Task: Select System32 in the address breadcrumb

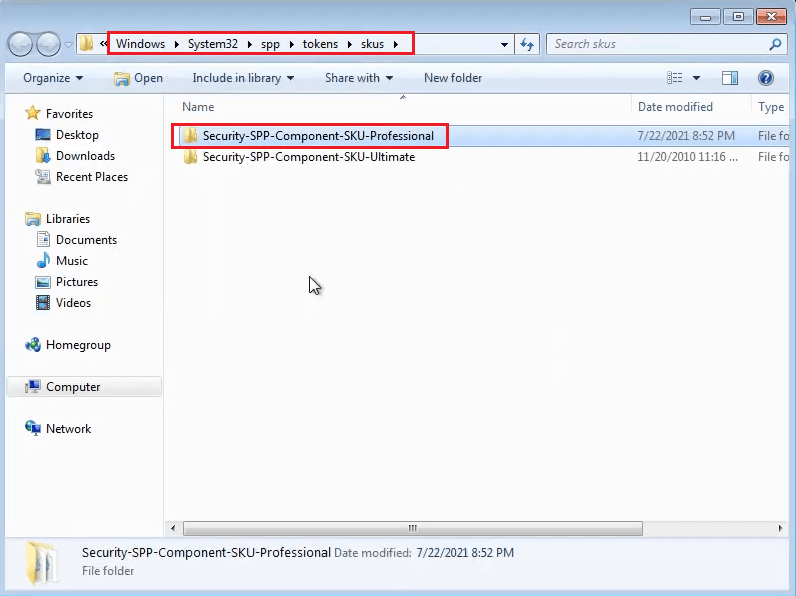Action: (213, 44)
